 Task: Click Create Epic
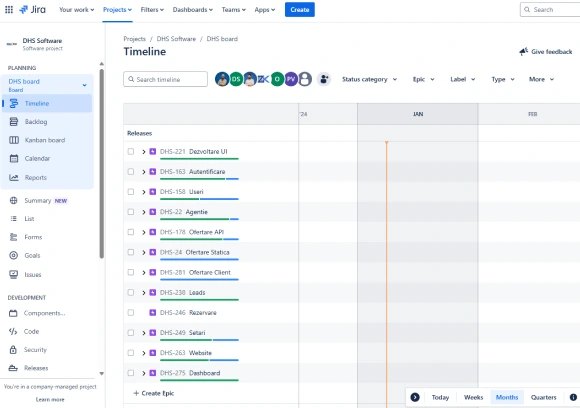coord(154,393)
